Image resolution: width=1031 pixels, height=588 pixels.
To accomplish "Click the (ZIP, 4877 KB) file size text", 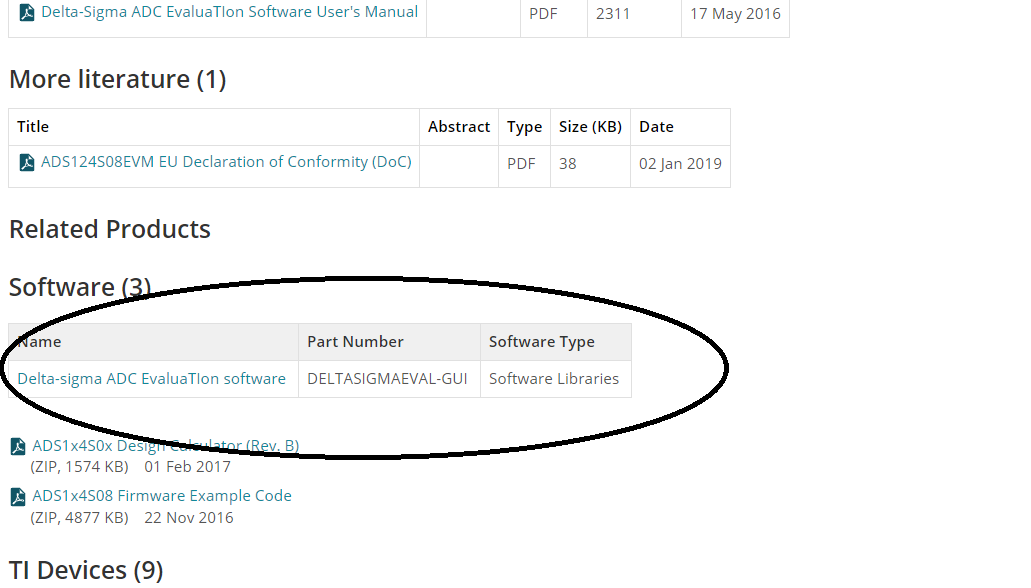I will tap(80, 518).
